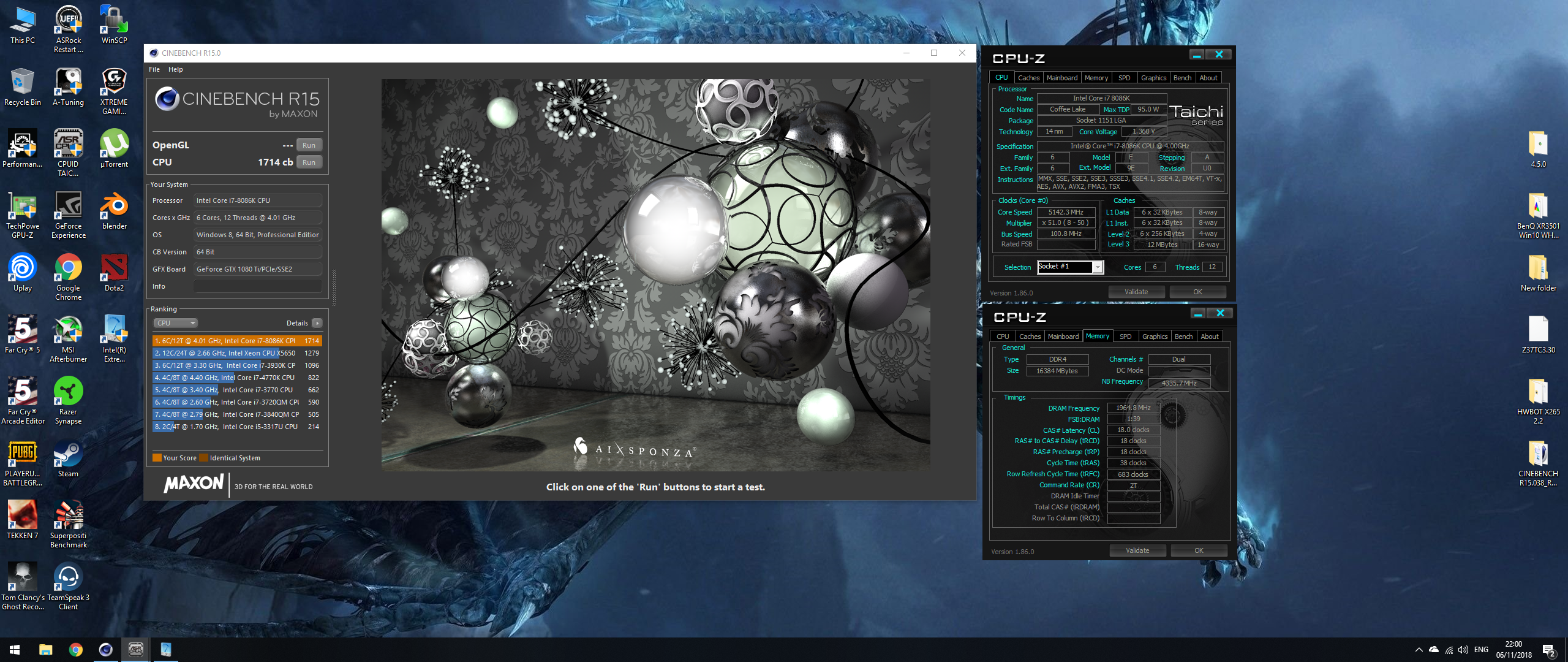Open the Action Center notifications icon
The height and width of the screenshot is (662, 1568).
(x=1550, y=650)
